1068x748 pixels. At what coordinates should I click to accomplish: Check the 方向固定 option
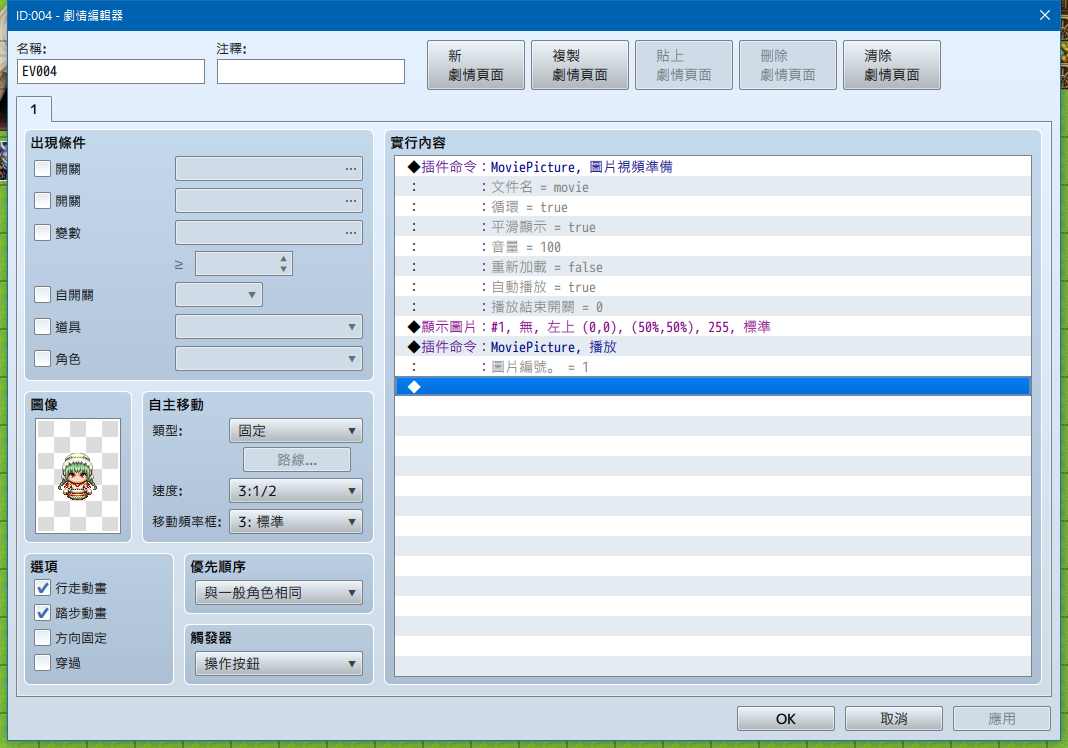pos(43,638)
